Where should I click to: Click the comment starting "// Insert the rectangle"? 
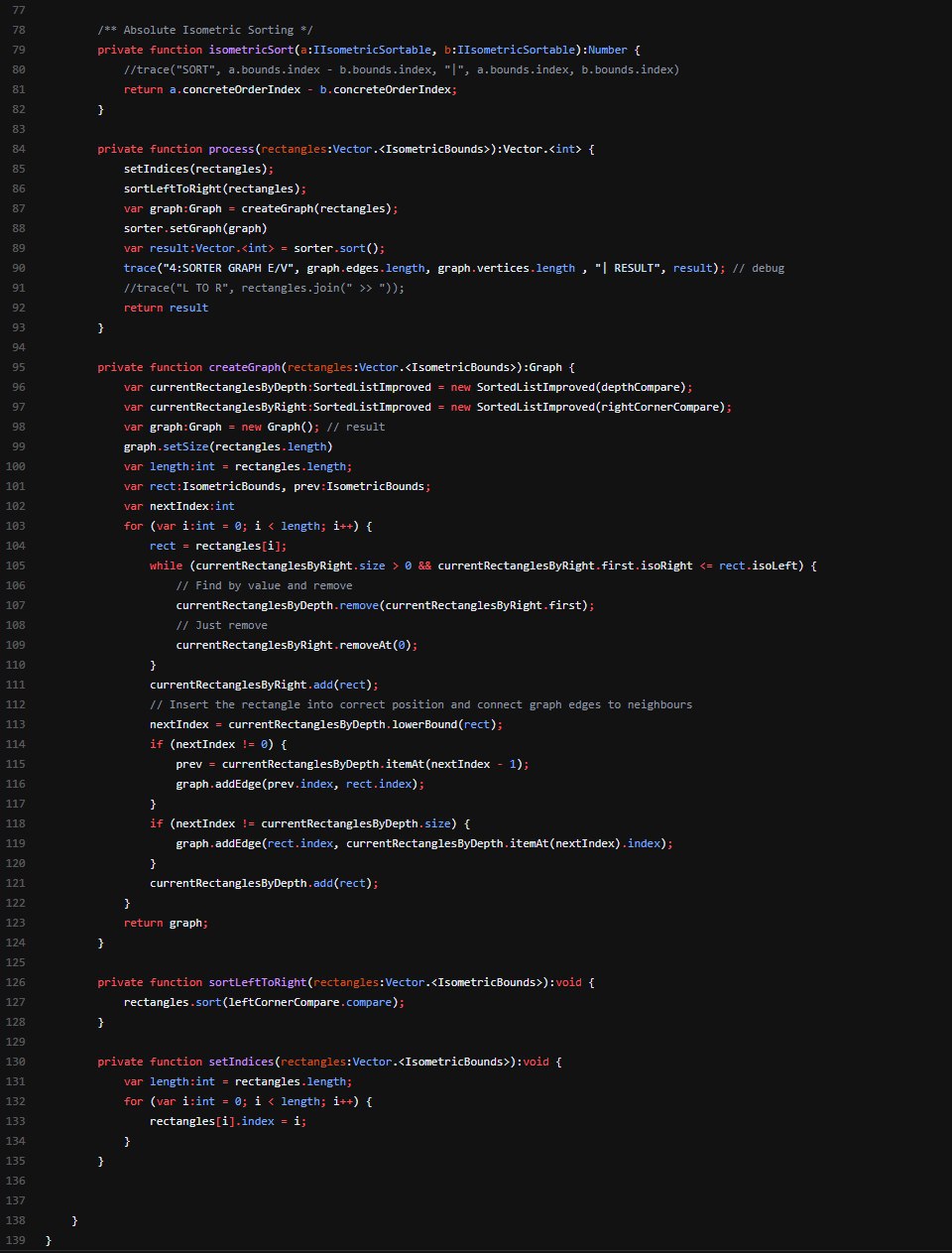pyautogui.click(x=420, y=704)
